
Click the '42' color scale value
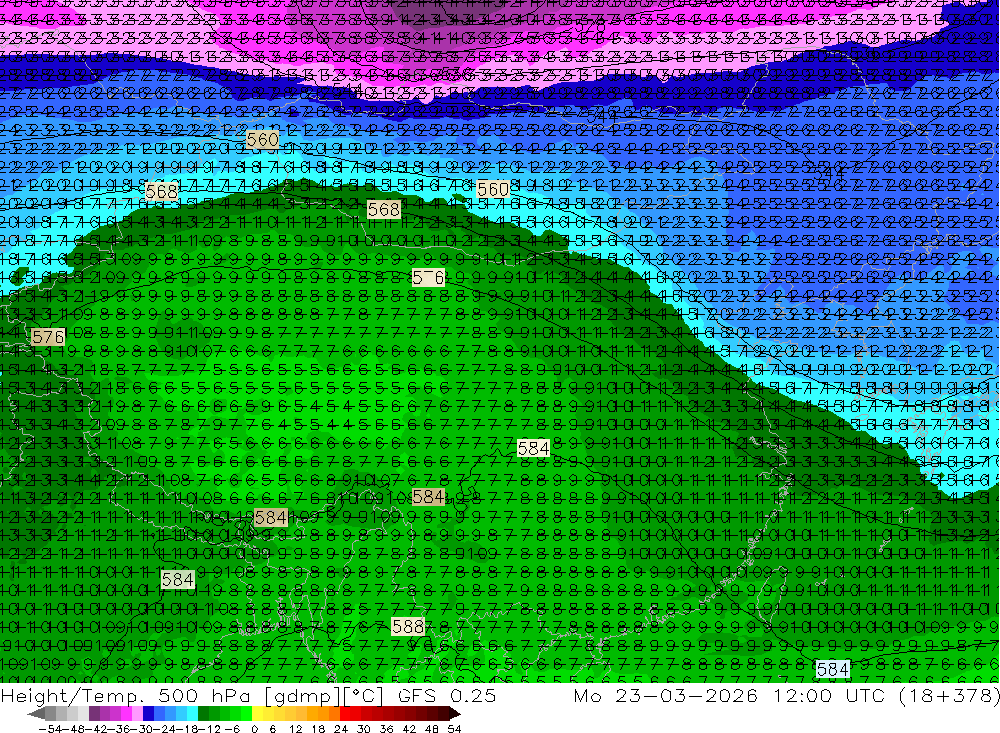click(409, 729)
